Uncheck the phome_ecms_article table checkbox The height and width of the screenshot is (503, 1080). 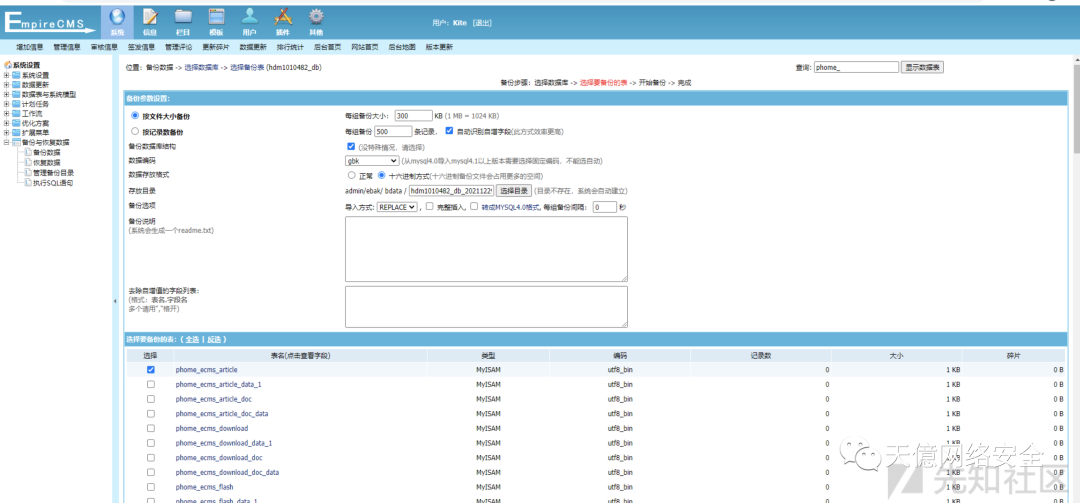151,369
